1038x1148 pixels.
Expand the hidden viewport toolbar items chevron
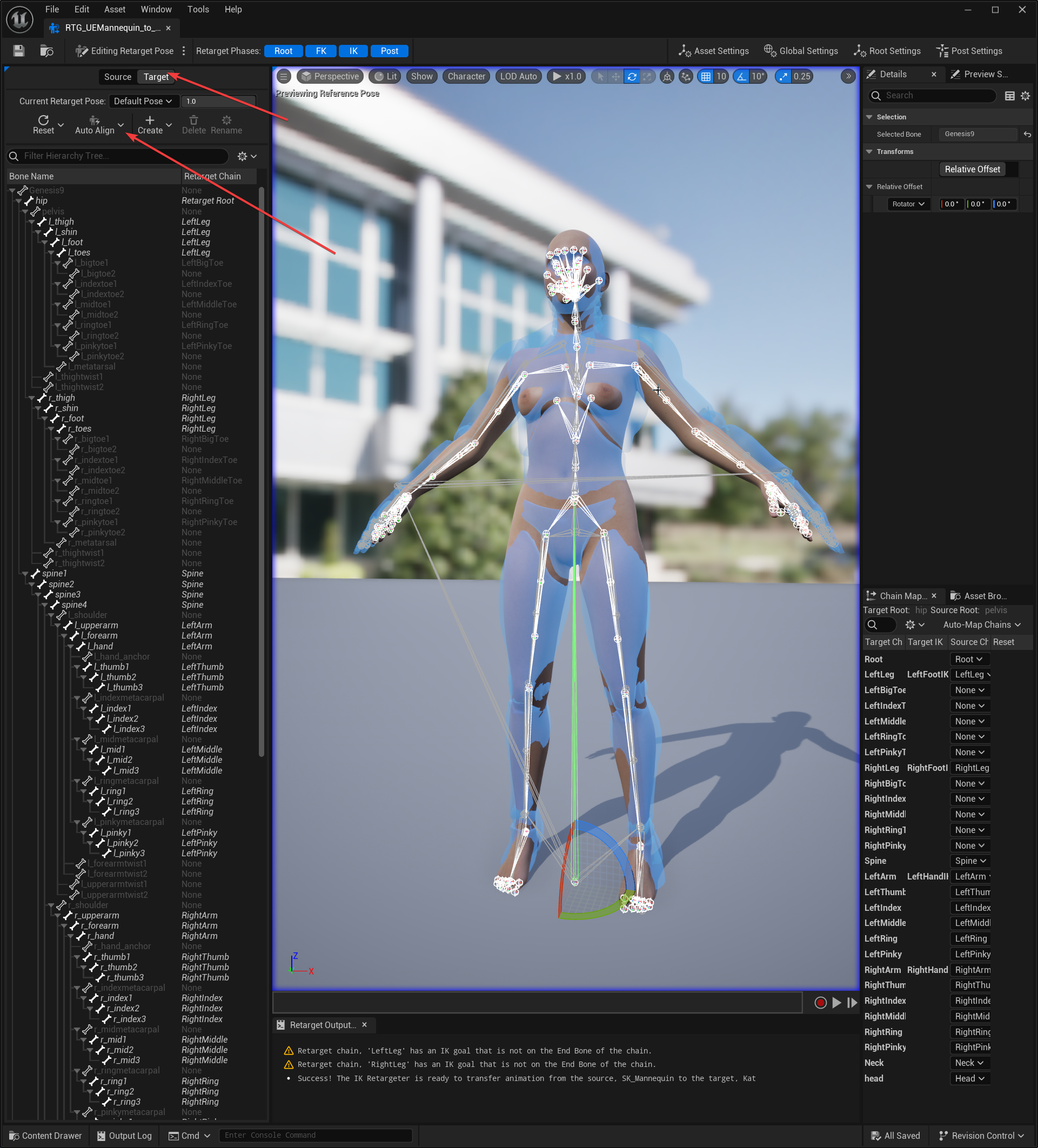(x=848, y=76)
